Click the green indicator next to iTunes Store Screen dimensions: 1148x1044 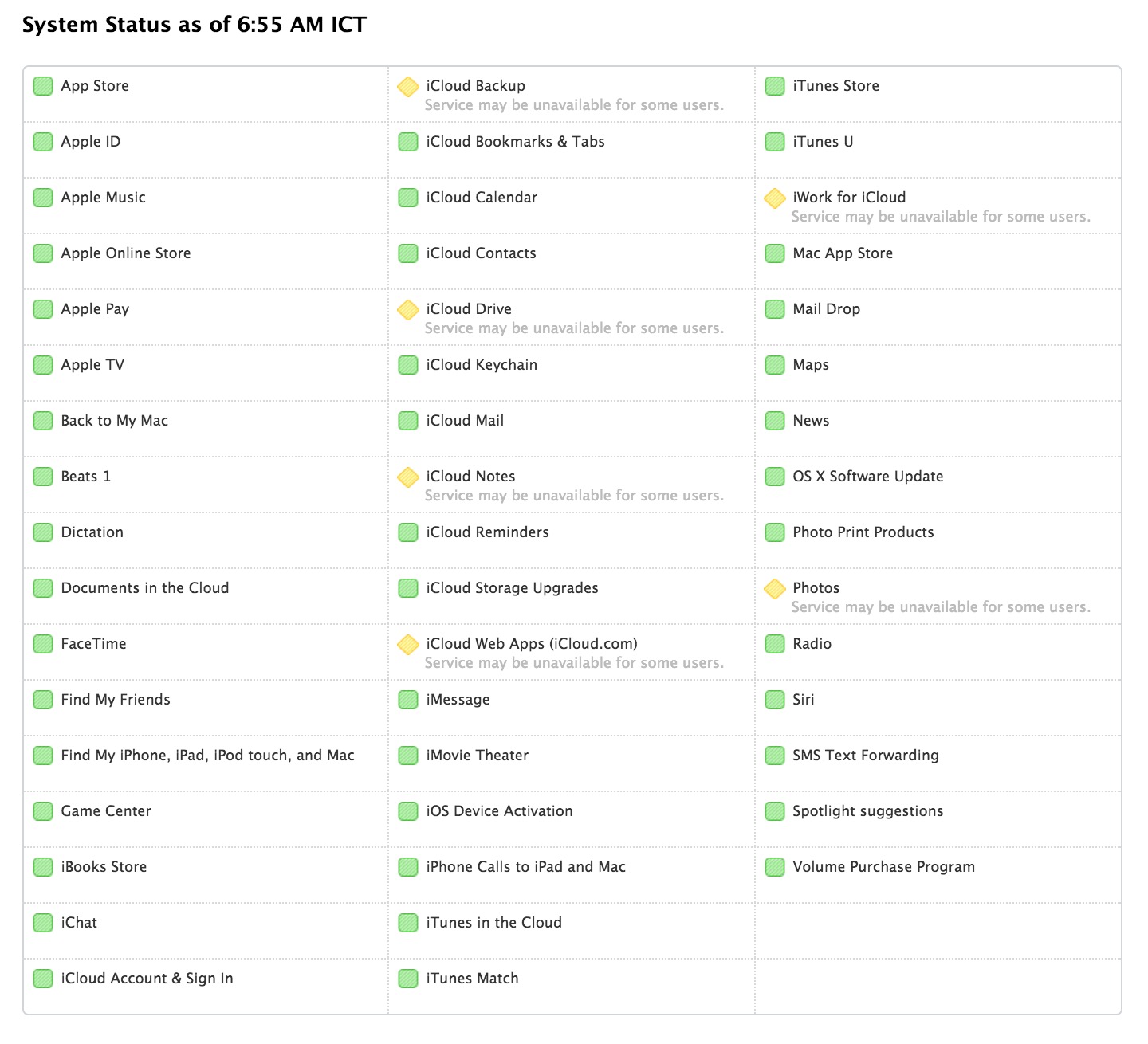(775, 86)
